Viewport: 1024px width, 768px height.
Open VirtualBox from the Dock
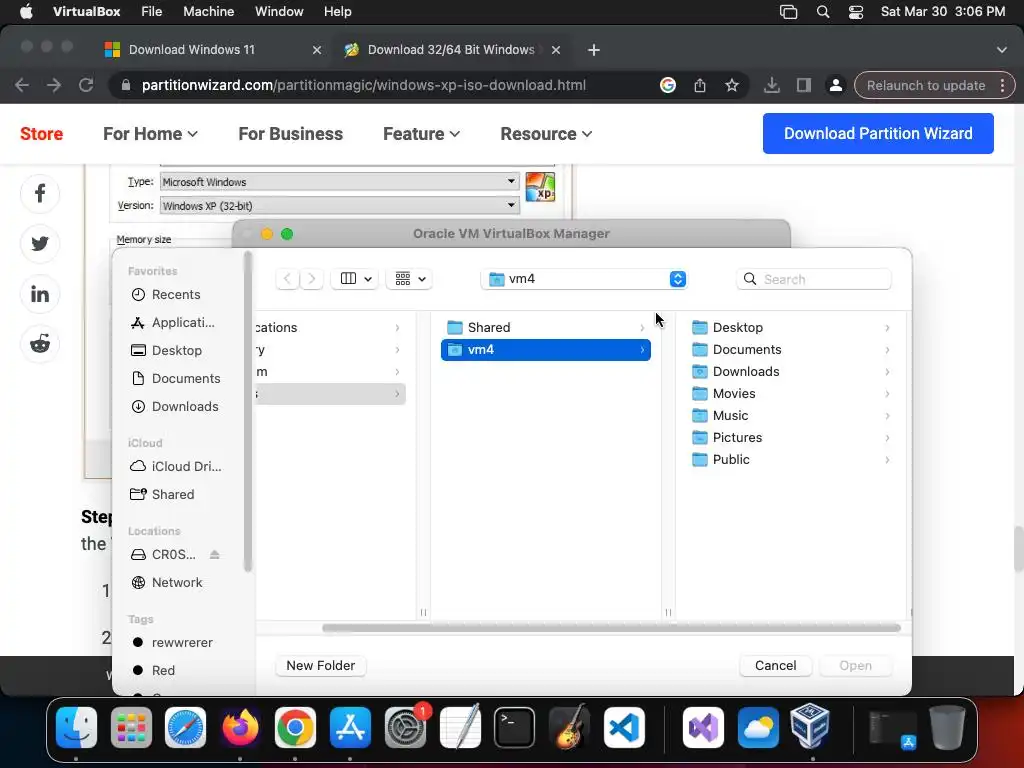tap(810, 726)
